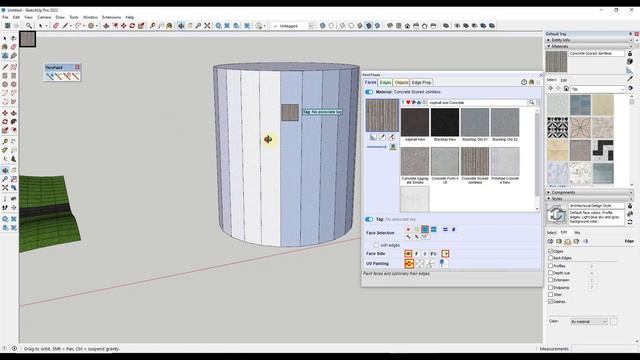The width and height of the screenshot is (640, 360).
Task: Select the highlighted blue Face Selection mode icon
Action: point(425,229)
